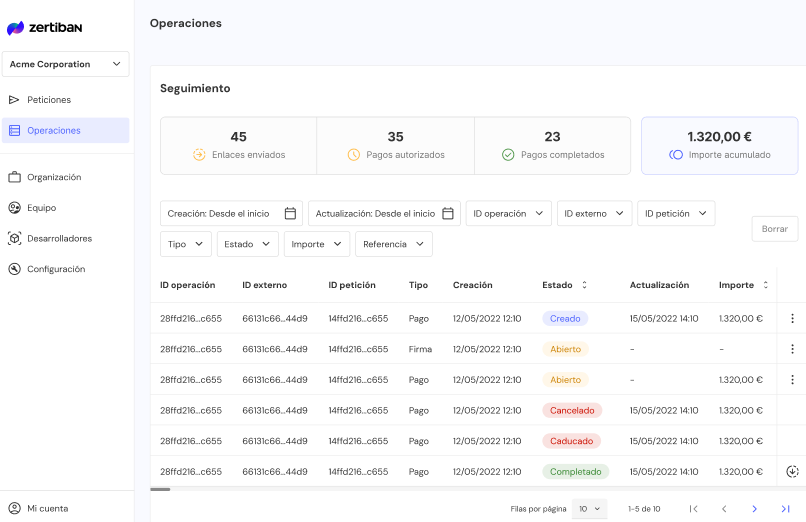Click the download icon on the Completado row
The width and height of the screenshot is (806, 522).
point(792,472)
